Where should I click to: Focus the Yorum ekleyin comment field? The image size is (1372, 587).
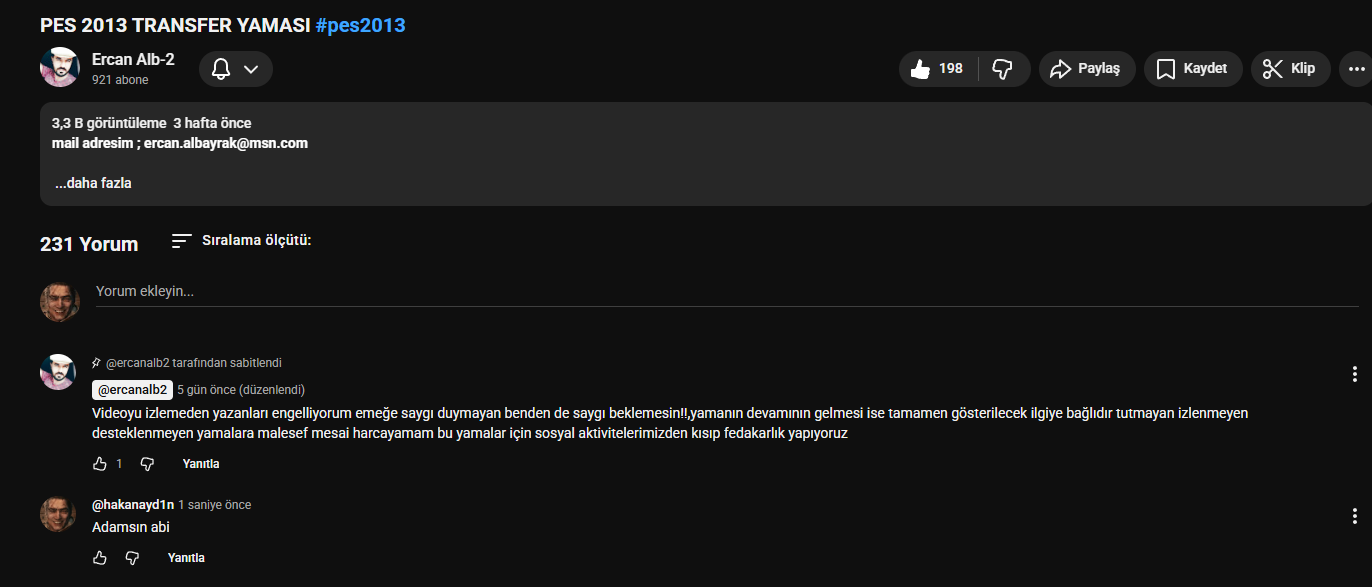(728, 292)
